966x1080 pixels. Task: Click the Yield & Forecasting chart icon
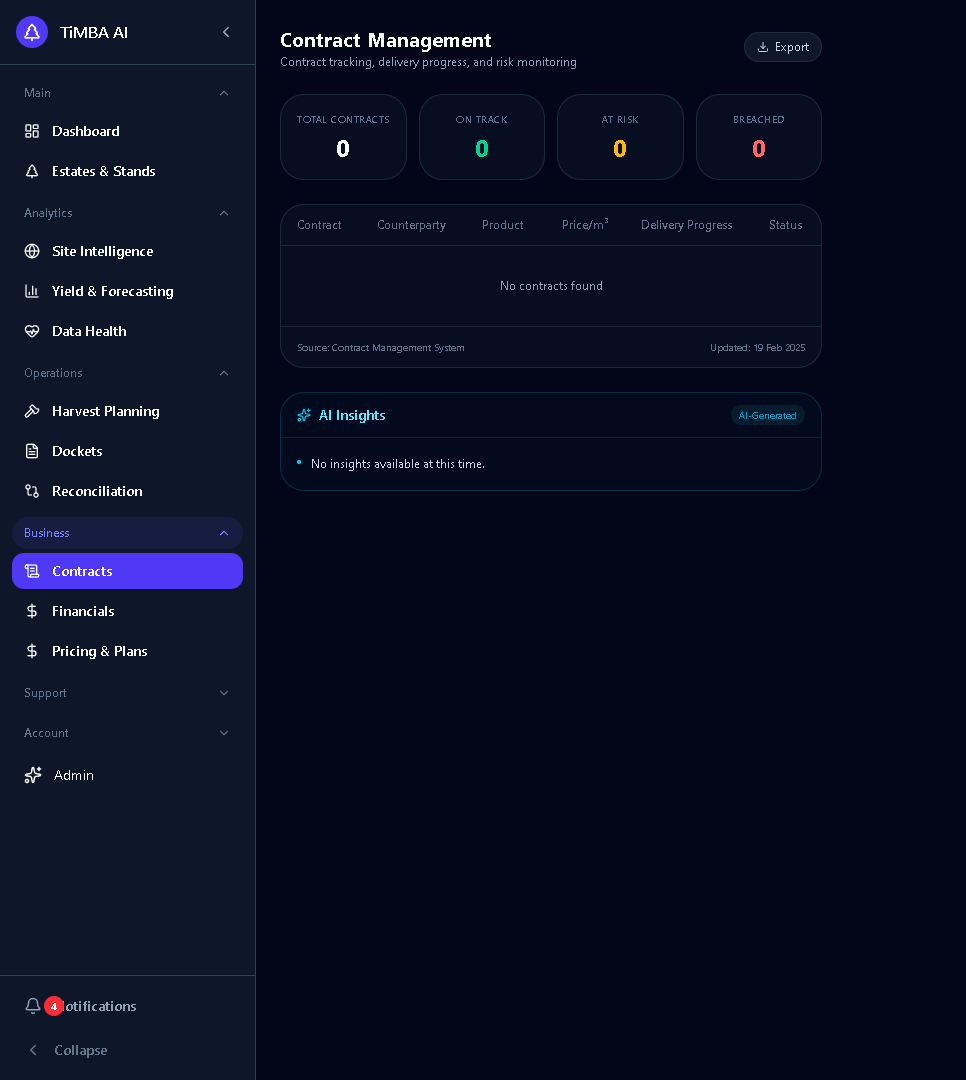click(x=32, y=291)
